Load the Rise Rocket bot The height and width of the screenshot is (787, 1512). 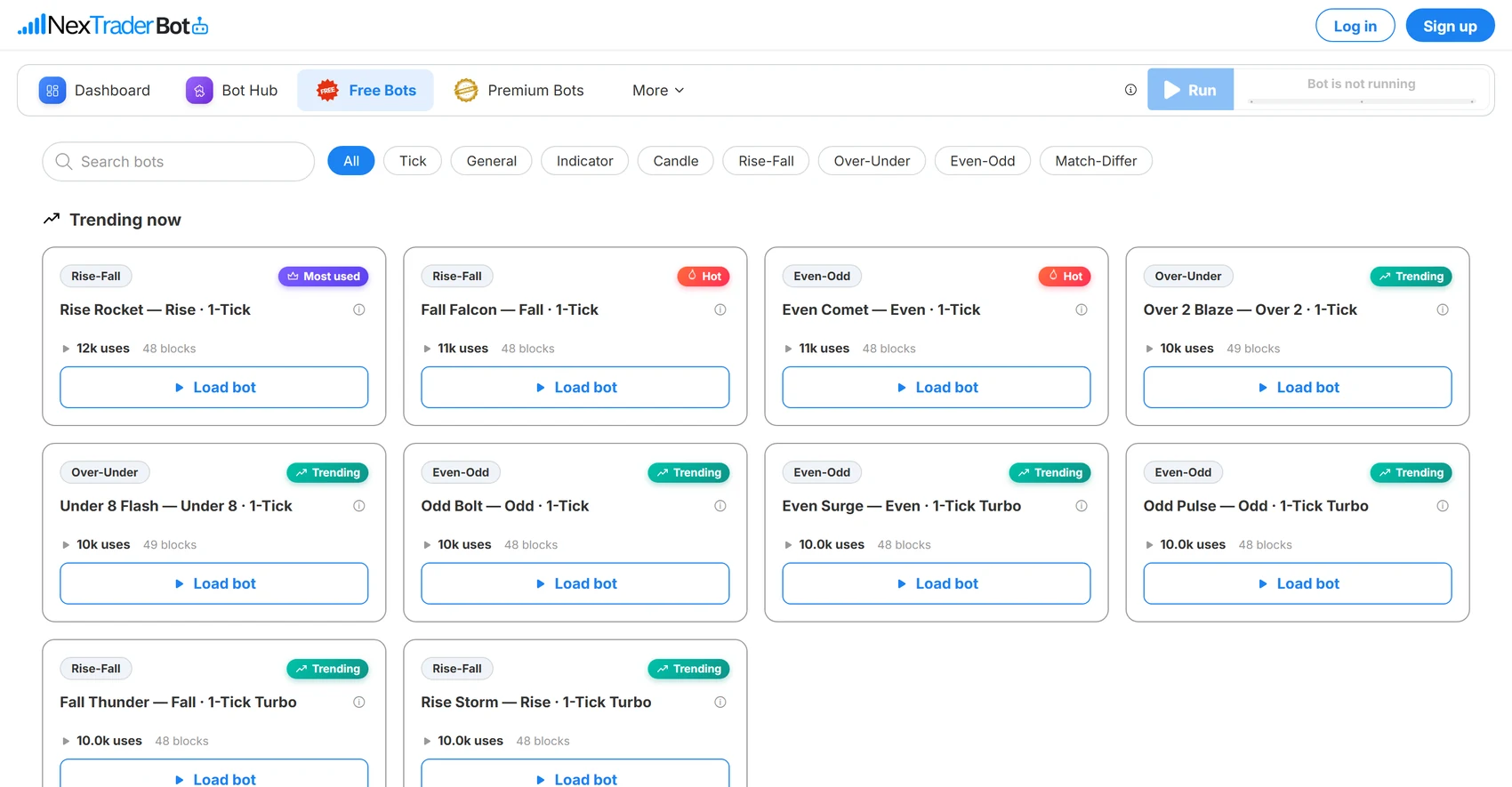click(x=214, y=388)
